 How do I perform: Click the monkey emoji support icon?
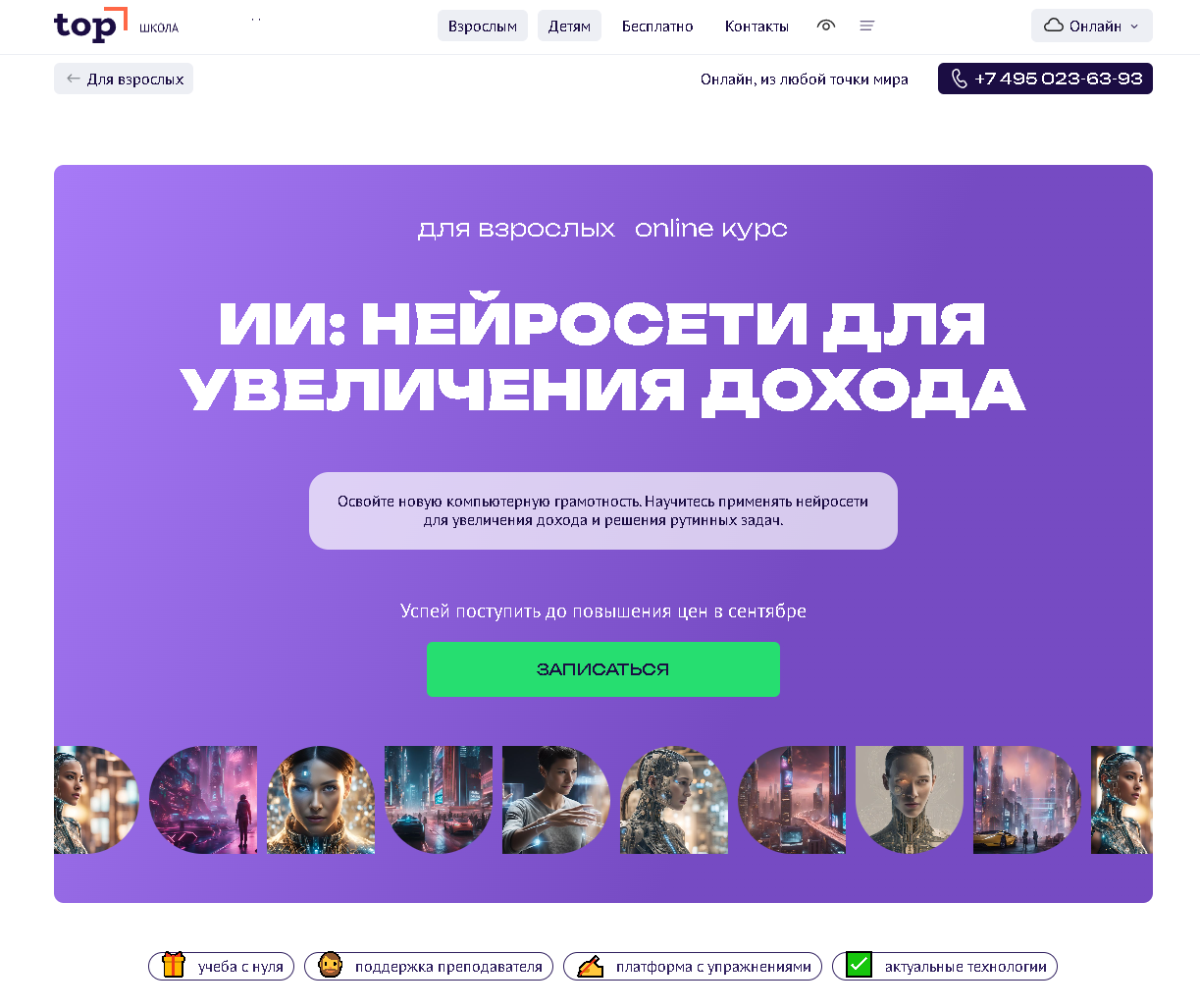pos(331,965)
